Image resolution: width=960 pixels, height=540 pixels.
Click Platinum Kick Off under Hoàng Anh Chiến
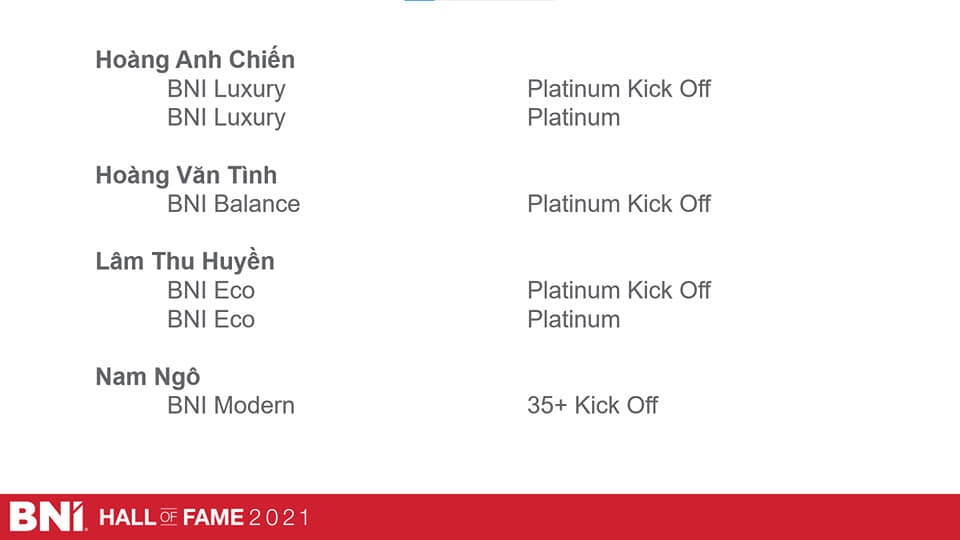(619, 89)
